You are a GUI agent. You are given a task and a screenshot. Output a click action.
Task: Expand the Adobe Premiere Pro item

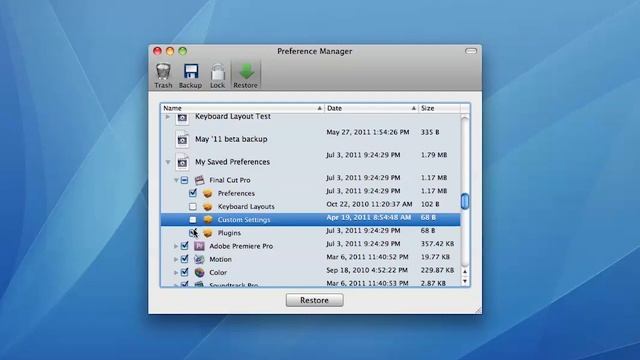pyautogui.click(x=176, y=246)
